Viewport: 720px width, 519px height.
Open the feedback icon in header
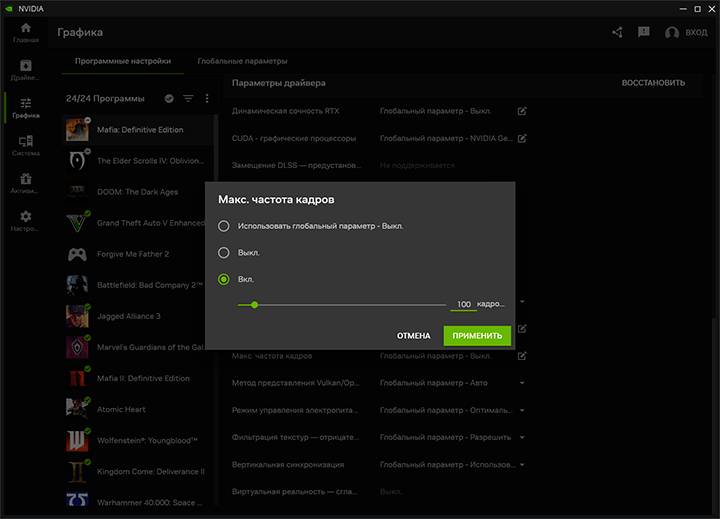click(x=644, y=32)
